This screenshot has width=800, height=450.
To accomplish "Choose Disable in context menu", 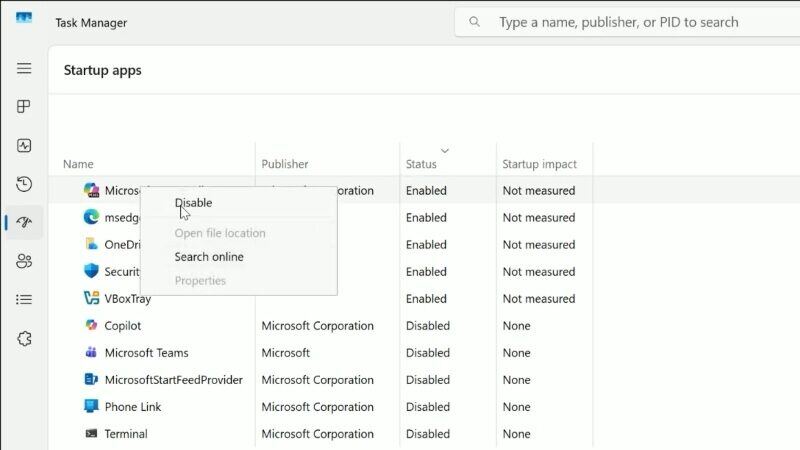I will pos(193,203).
